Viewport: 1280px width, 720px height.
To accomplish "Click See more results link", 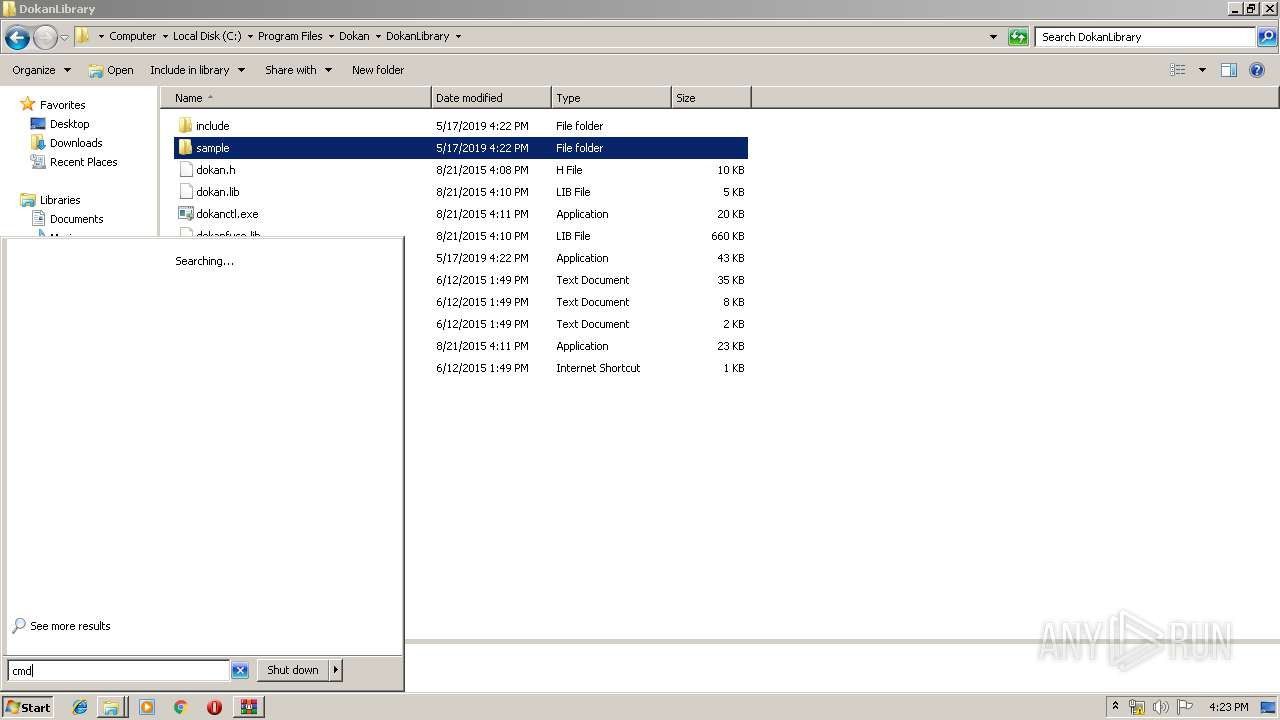I will [70, 626].
